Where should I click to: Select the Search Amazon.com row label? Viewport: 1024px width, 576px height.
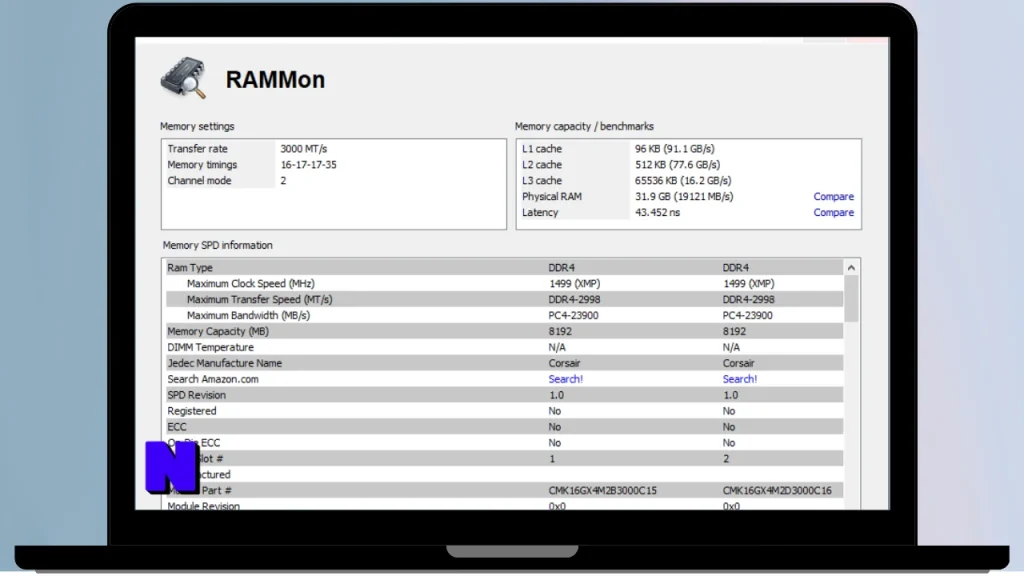(x=213, y=379)
